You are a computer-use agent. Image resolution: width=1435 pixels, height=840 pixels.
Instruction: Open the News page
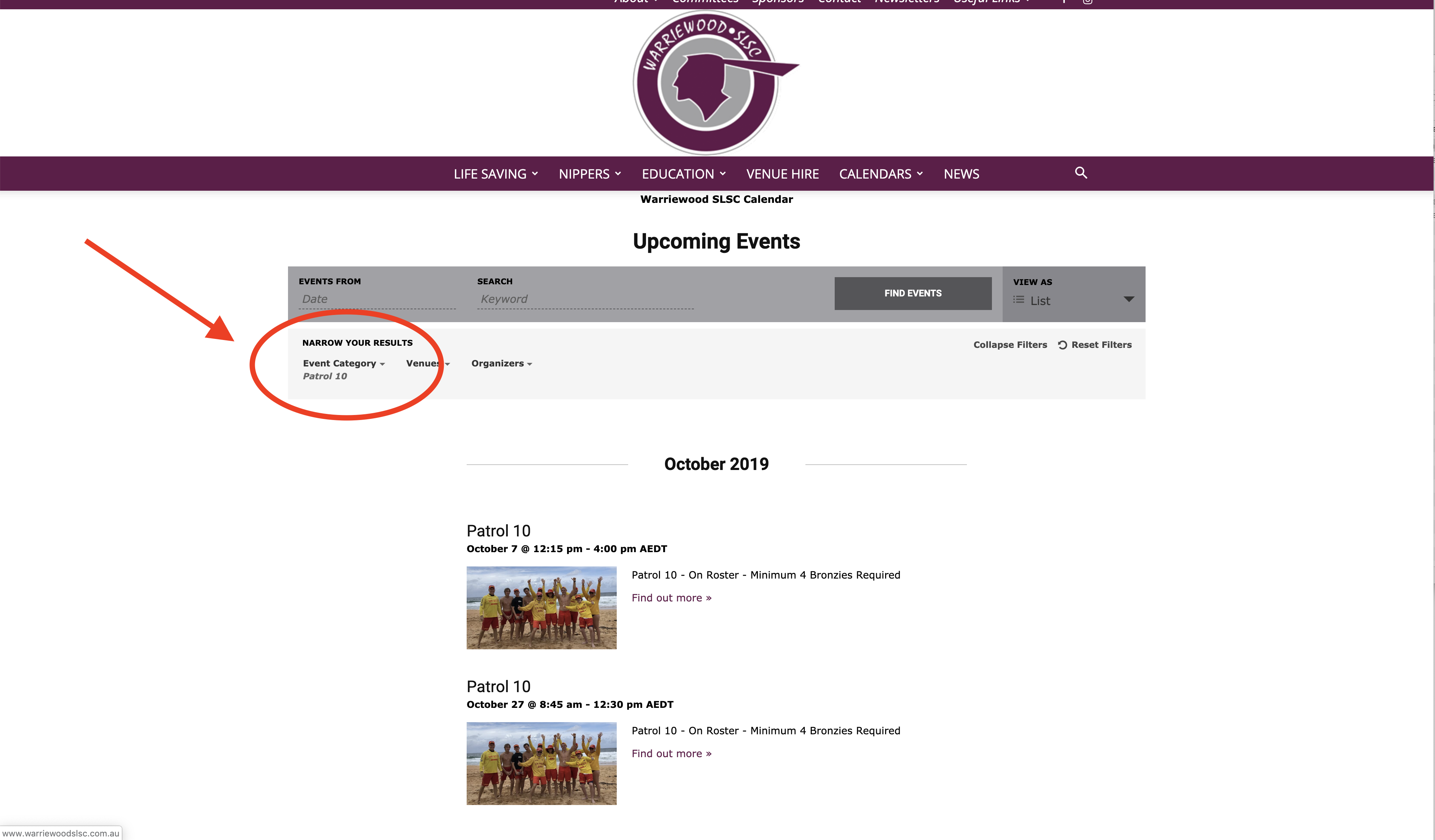961,174
